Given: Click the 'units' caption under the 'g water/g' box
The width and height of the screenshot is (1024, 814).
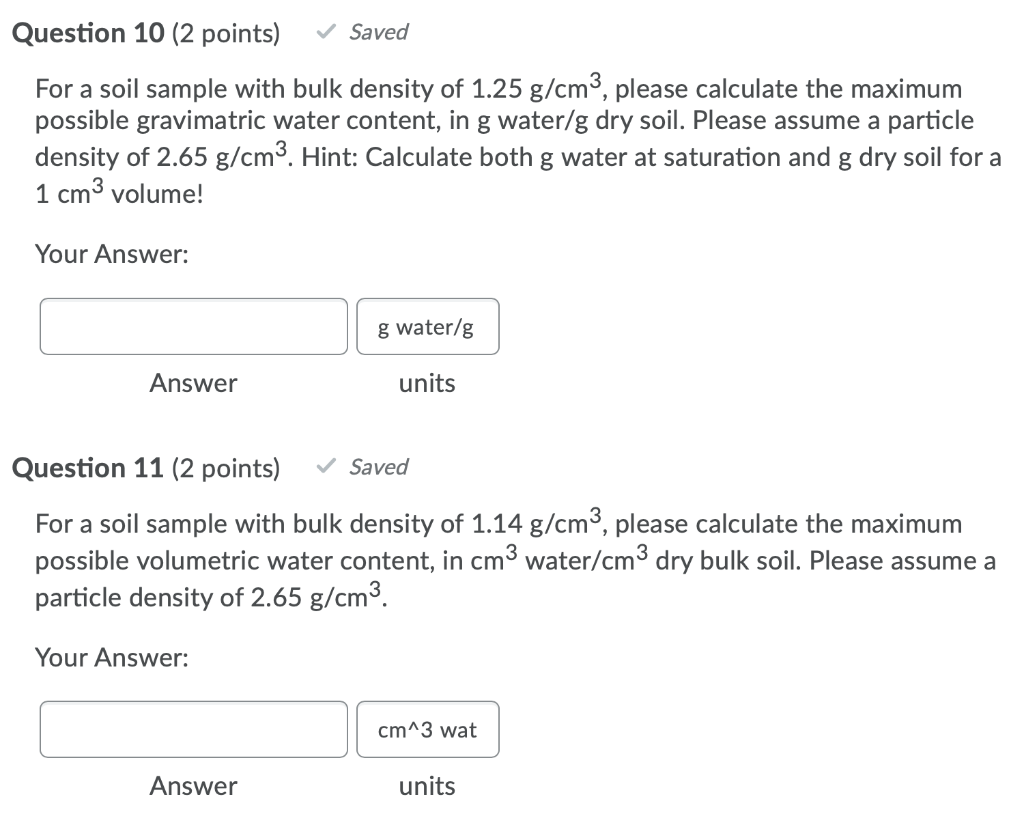Looking at the screenshot, I should tap(427, 383).
